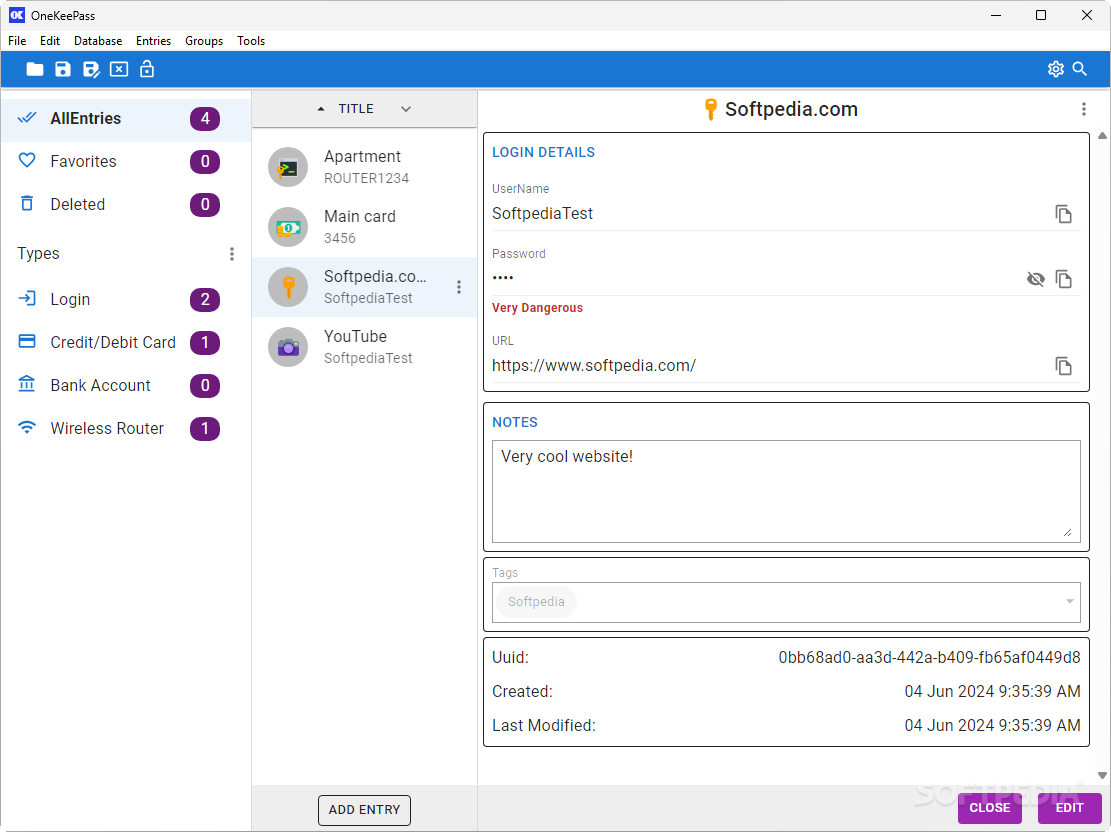Click the Deleted trash icon
This screenshot has width=1111, height=832.
27,204
